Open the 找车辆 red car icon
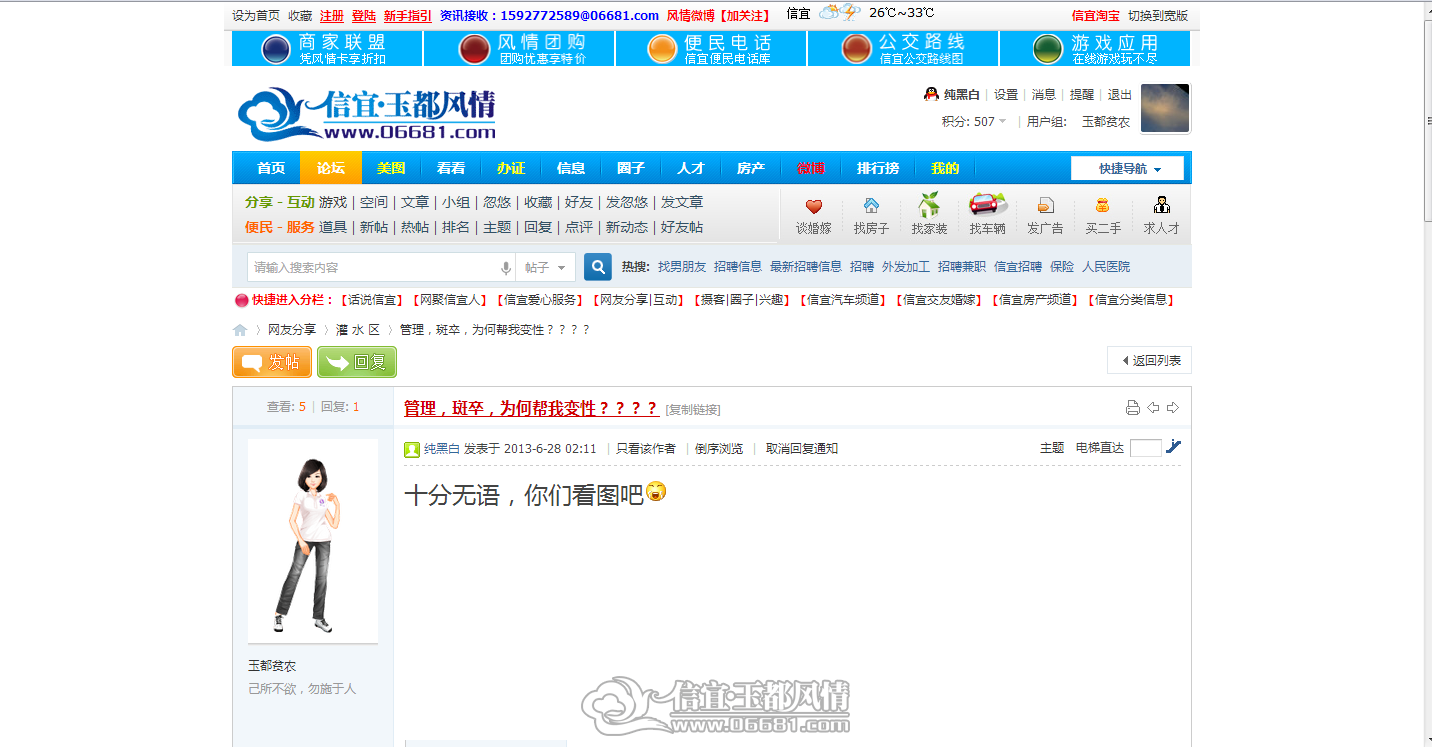Viewport: 1432px width, 747px height. [x=987, y=204]
